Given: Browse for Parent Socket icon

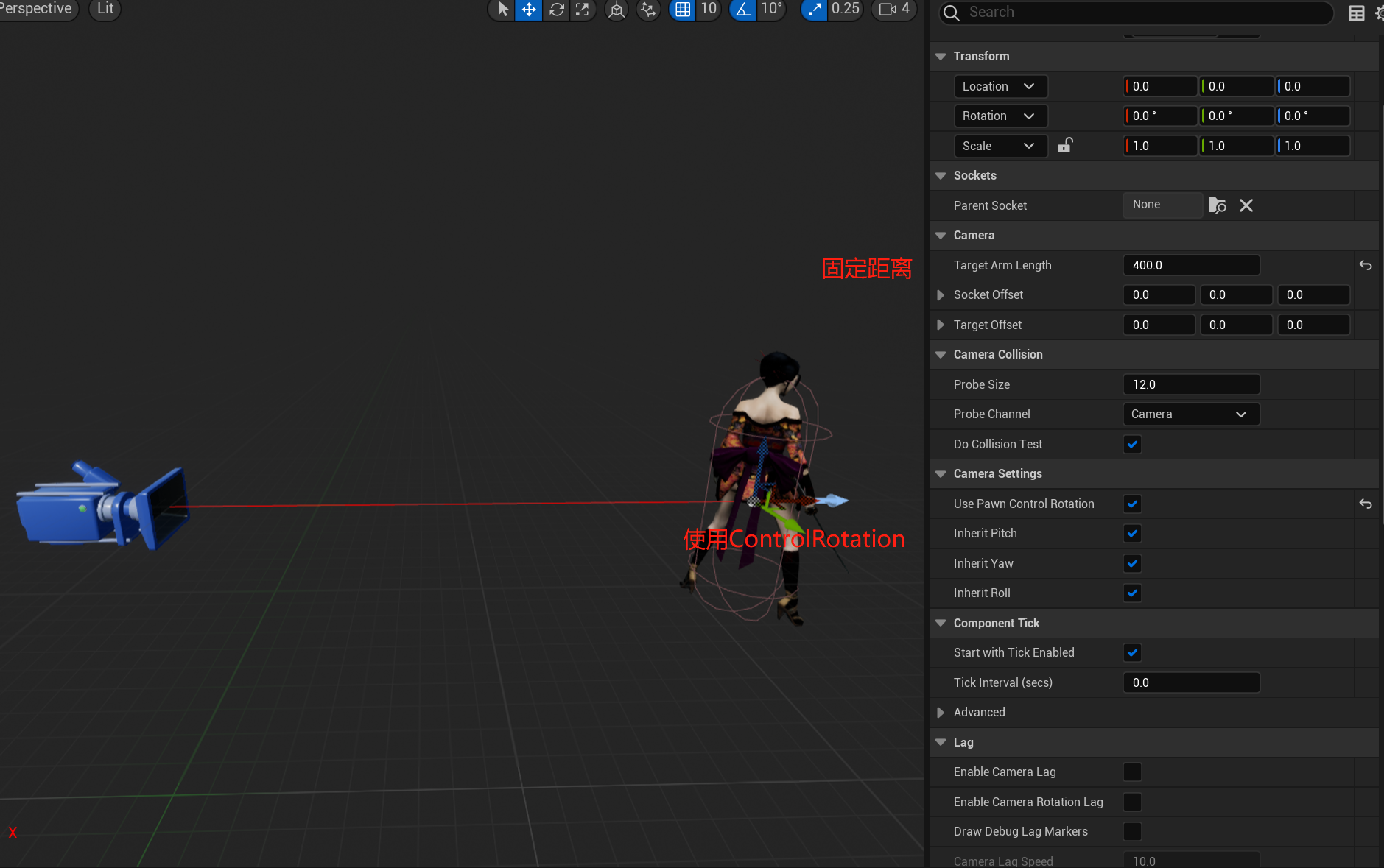Looking at the screenshot, I should tap(1217, 205).
